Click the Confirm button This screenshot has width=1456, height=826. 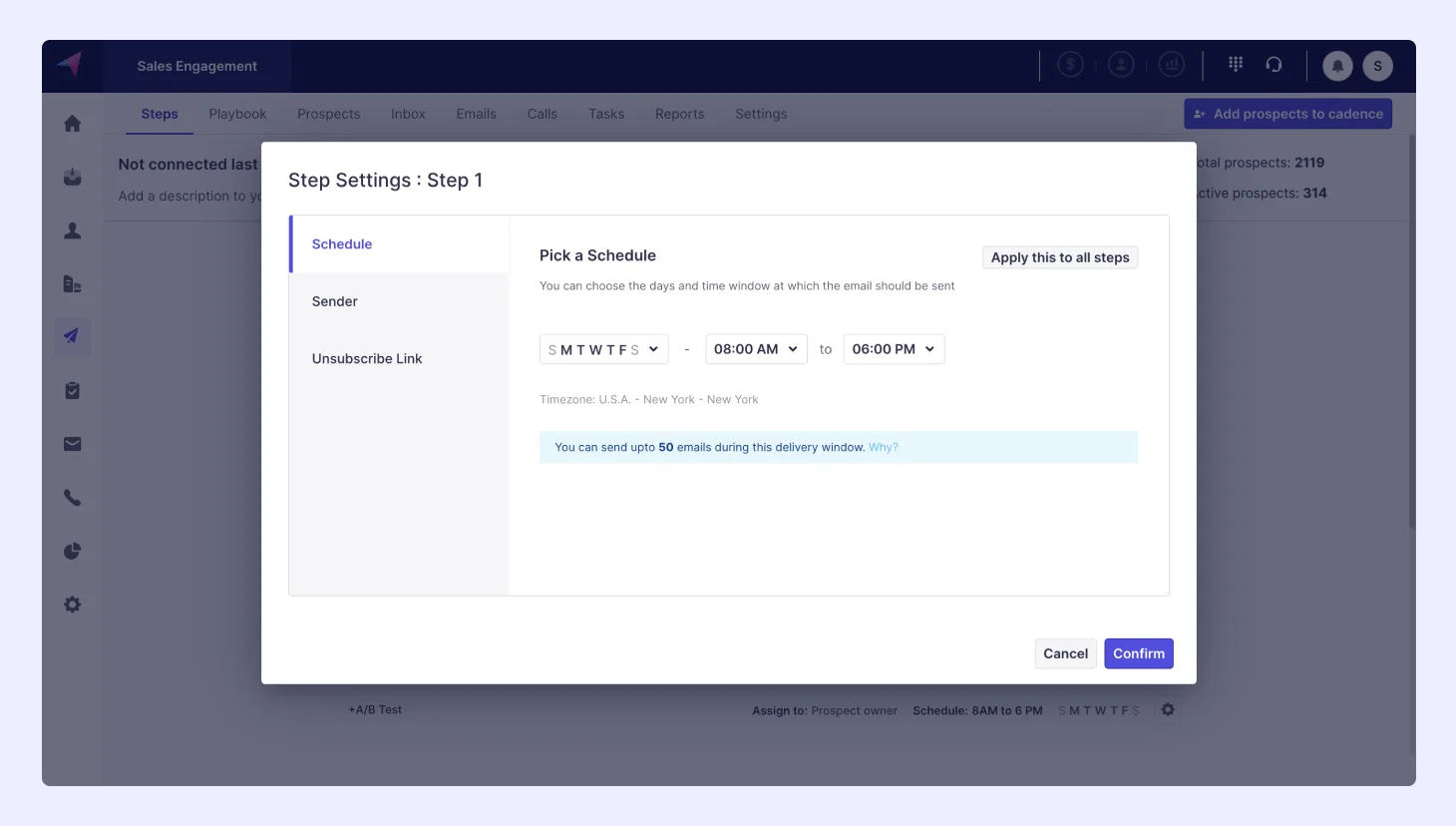[1138, 653]
